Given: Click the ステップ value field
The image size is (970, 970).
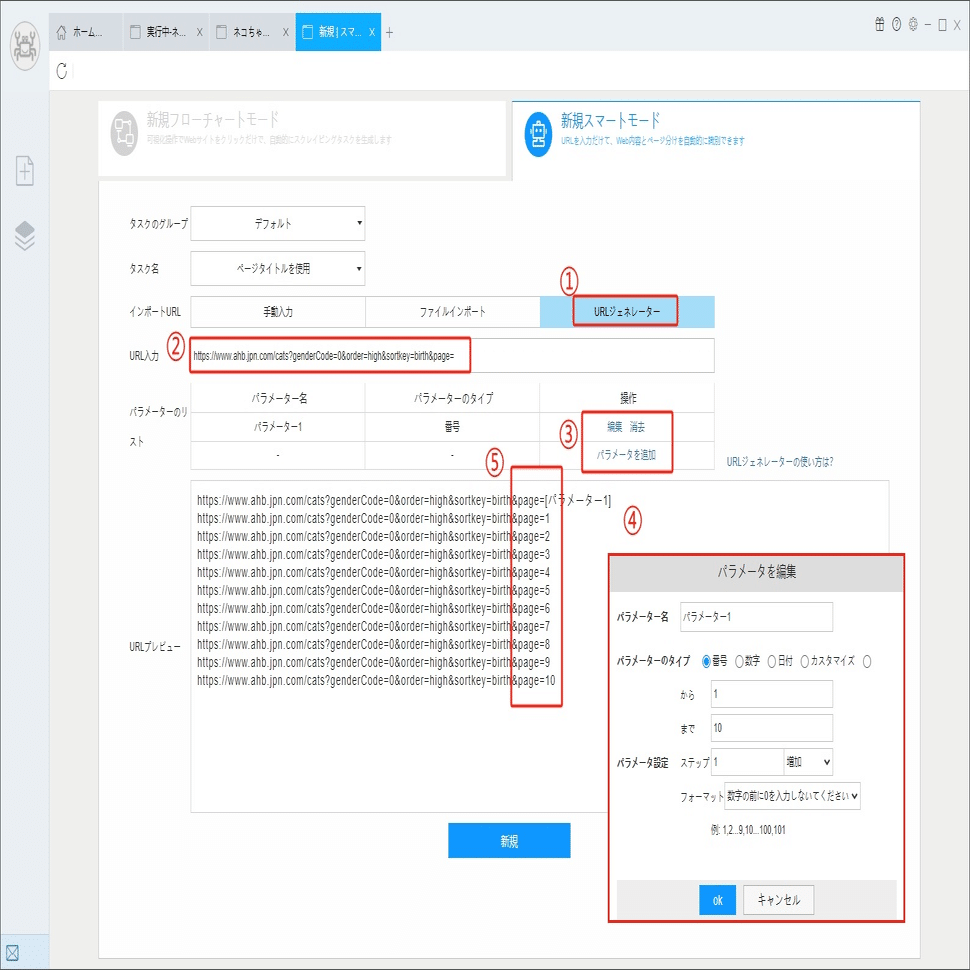Looking at the screenshot, I should click(747, 762).
